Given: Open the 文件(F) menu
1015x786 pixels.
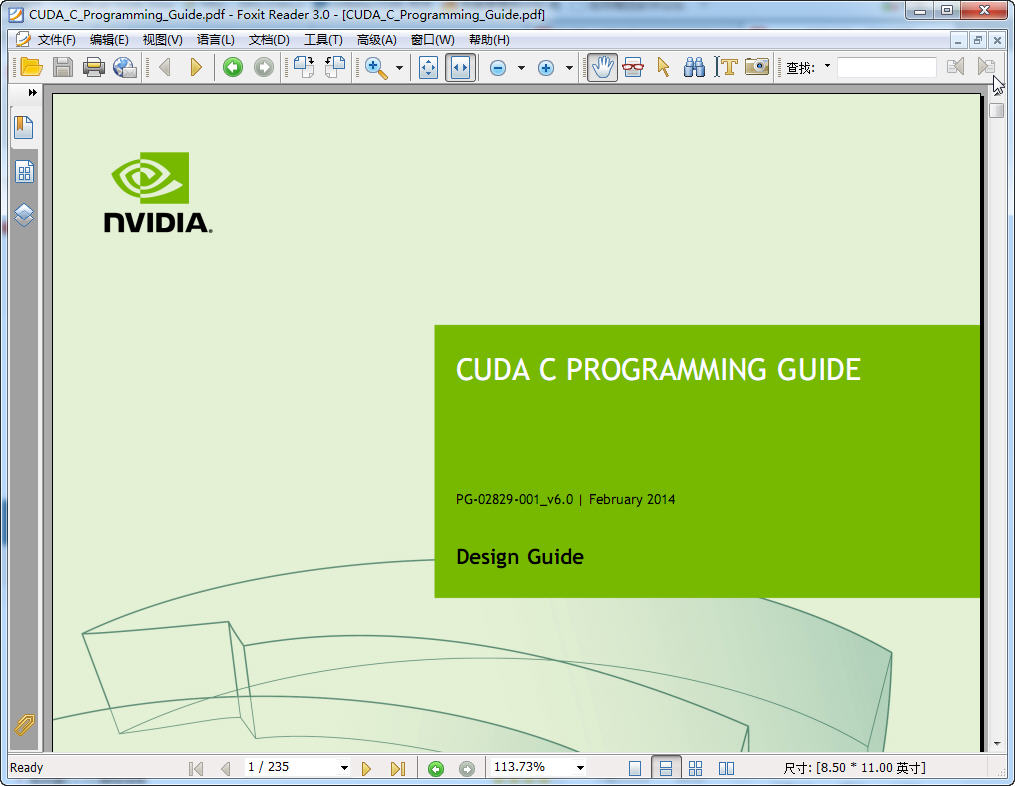Looking at the screenshot, I should pyautogui.click(x=56, y=40).
